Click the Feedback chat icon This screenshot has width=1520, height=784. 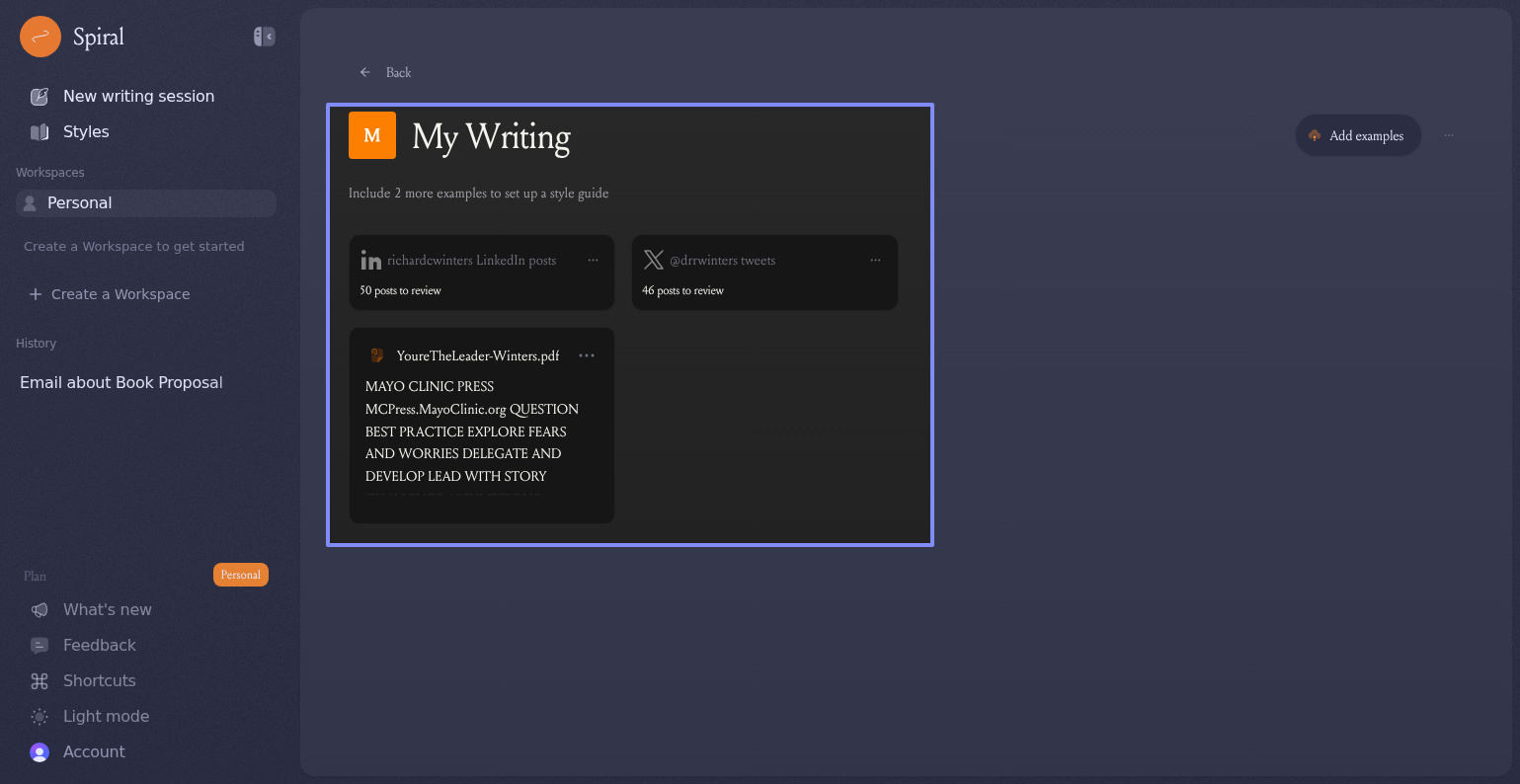click(x=40, y=646)
